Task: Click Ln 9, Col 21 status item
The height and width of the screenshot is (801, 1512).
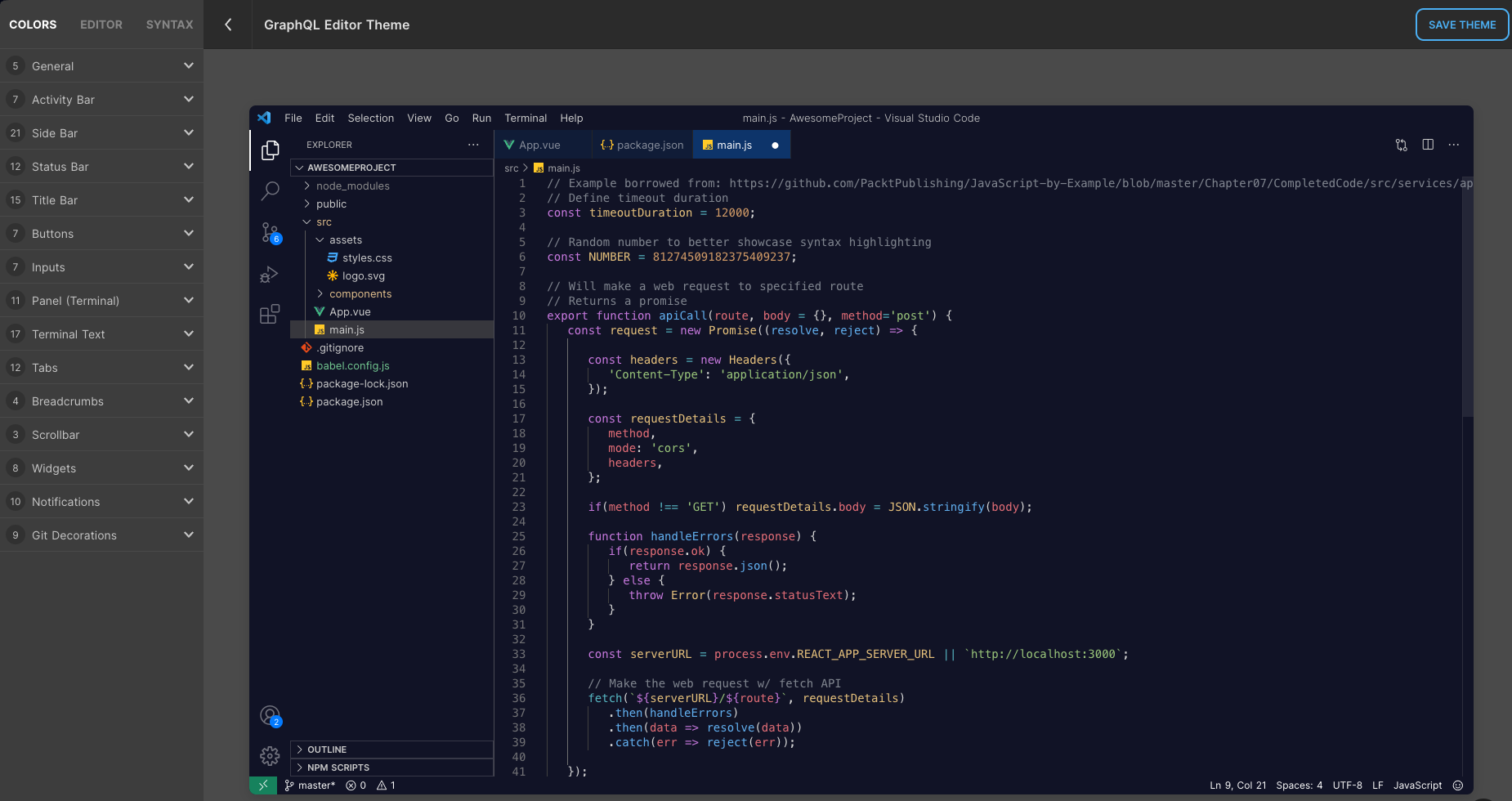Action: [1238, 785]
